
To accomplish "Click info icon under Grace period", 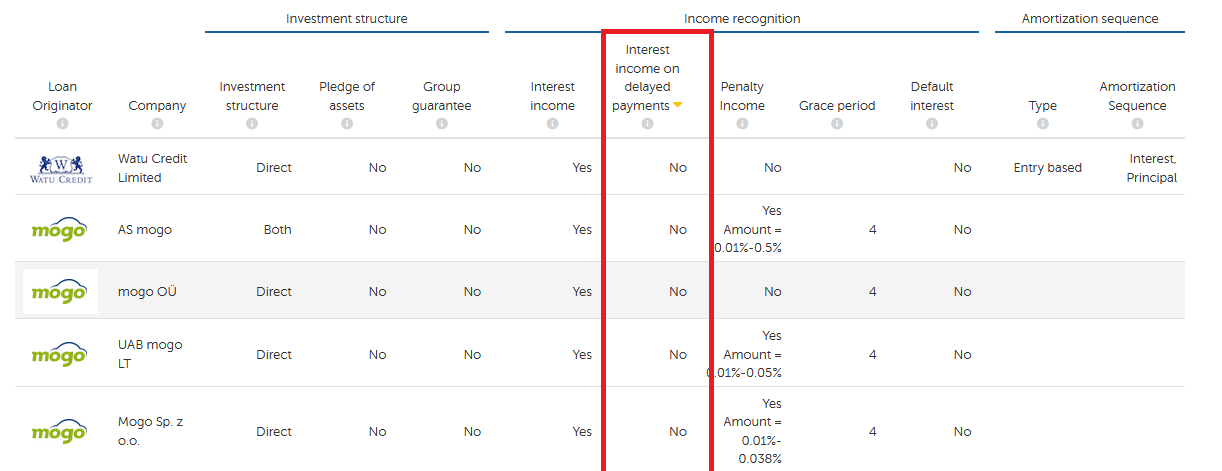I will 837,124.
